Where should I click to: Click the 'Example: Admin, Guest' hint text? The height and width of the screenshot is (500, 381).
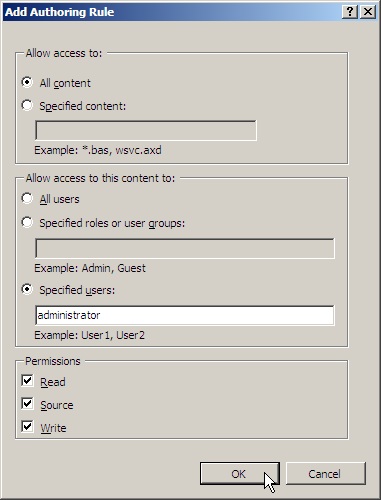(x=90, y=268)
